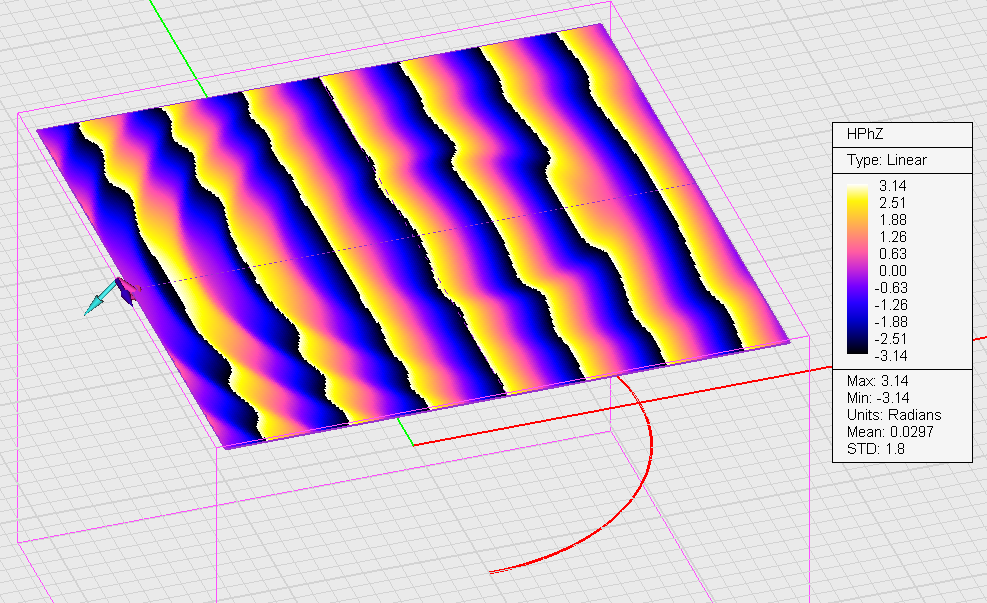This screenshot has height=603, width=987.
Task: Click the striped phase field plot surface
Action: point(412,236)
